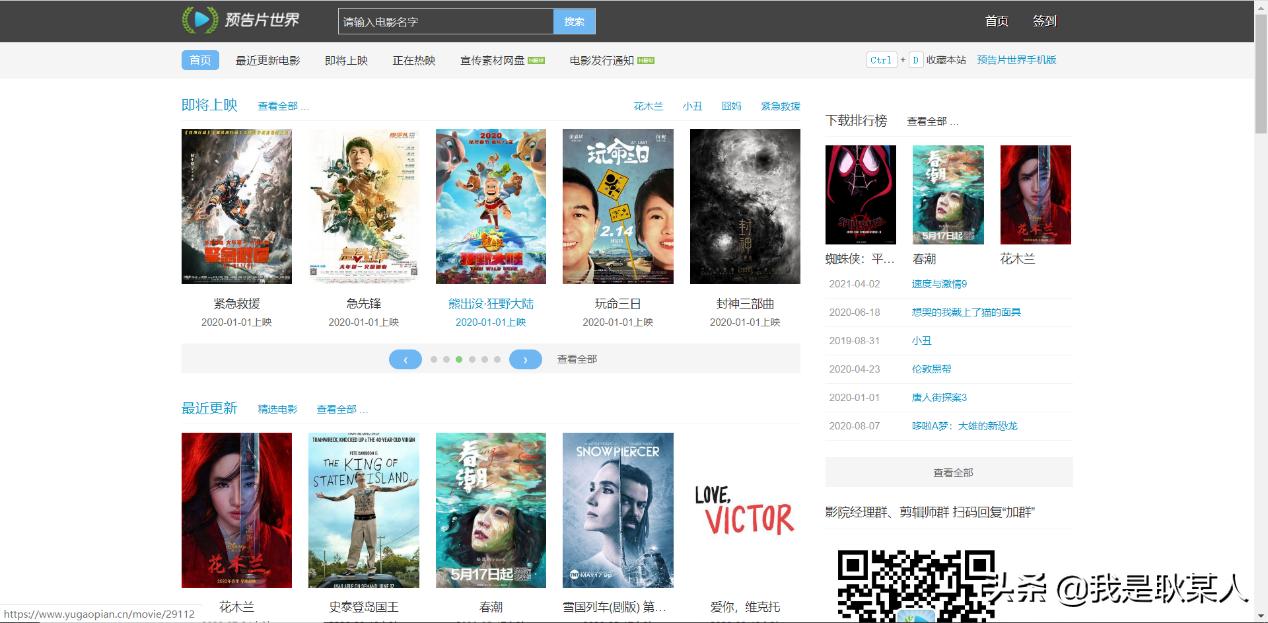Open the 急先锋 movie poster

coord(364,206)
